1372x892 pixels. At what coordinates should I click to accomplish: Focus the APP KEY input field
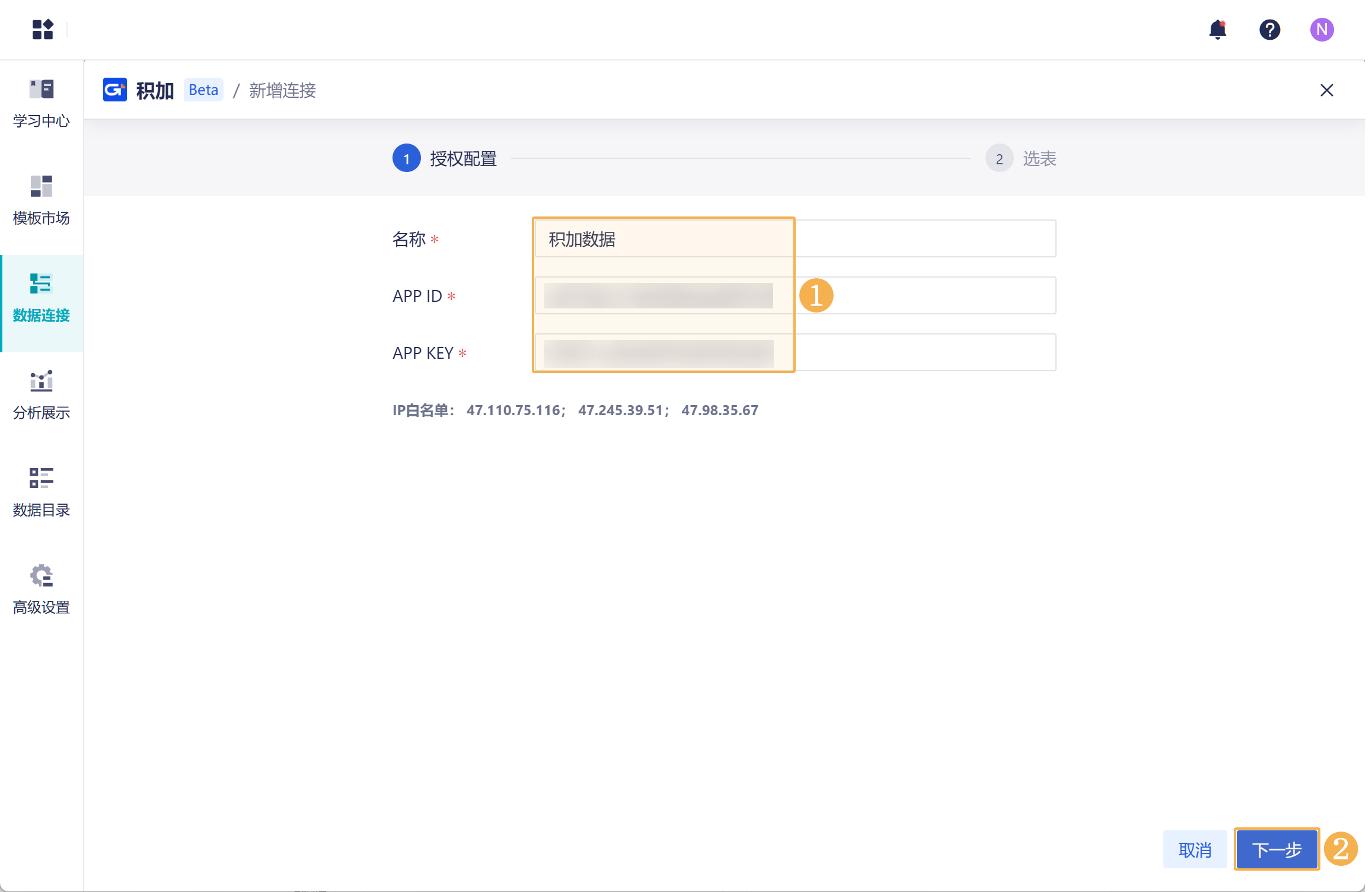[x=925, y=352]
